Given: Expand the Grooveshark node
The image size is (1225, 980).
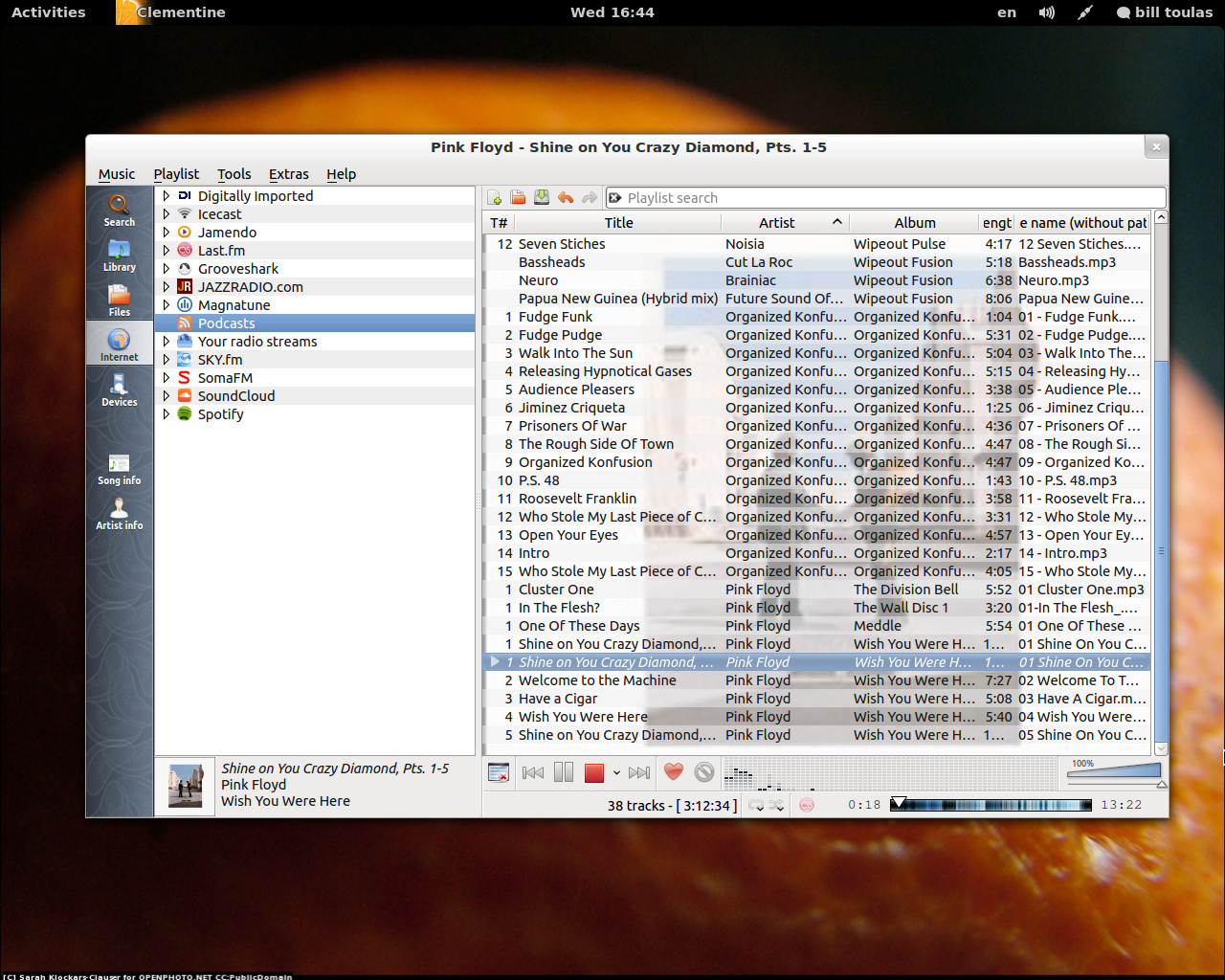Looking at the screenshot, I should 167,268.
